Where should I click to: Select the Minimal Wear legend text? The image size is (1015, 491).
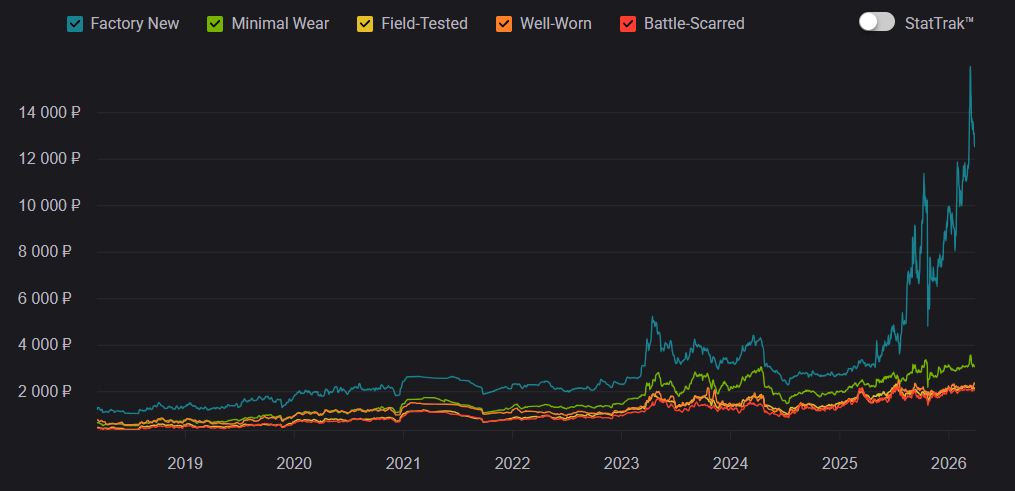coord(280,23)
